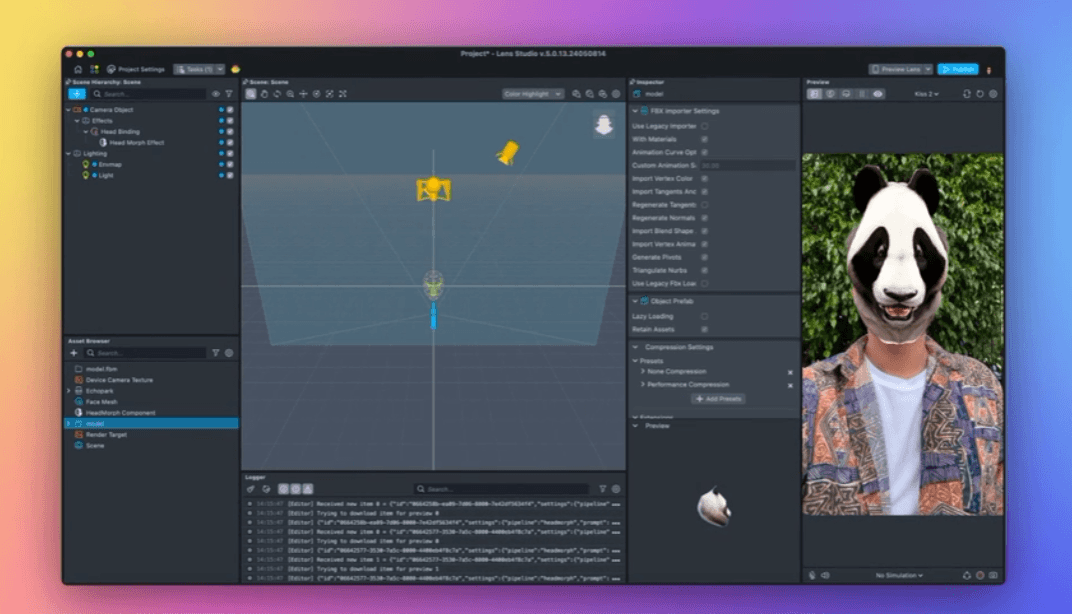Enable the Lazy Loading checkbox

pyautogui.click(x=704, y=316)
